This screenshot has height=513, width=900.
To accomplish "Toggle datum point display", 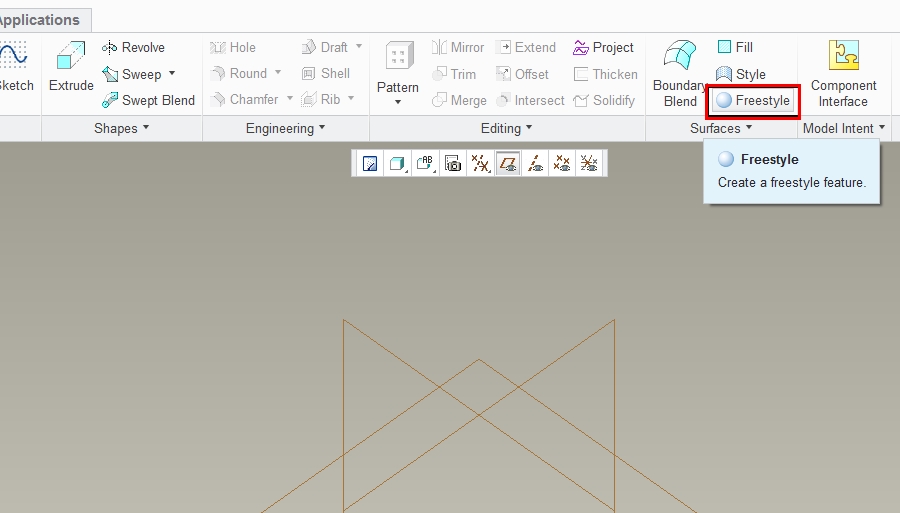I will 562,164.
